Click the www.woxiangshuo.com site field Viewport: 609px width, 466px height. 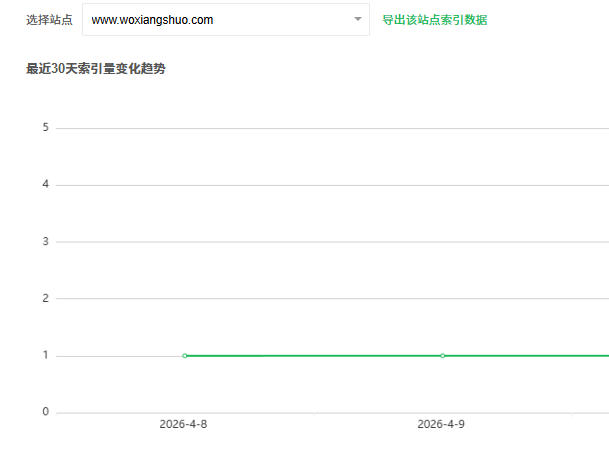point(226,20)
